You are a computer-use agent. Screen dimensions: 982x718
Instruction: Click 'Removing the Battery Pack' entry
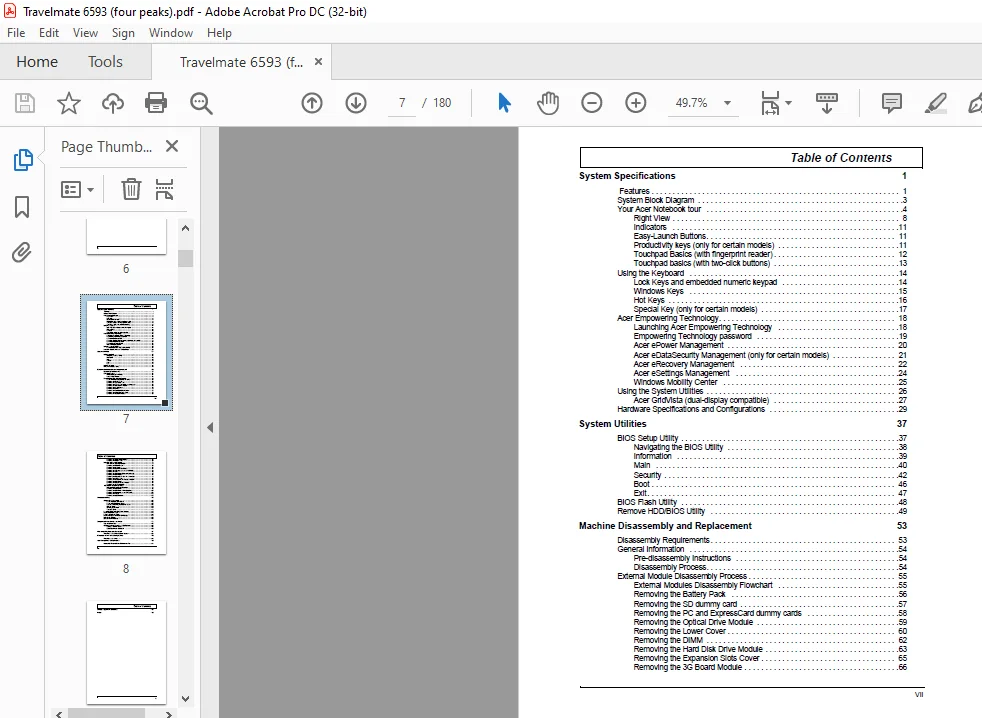coord(680,595)
